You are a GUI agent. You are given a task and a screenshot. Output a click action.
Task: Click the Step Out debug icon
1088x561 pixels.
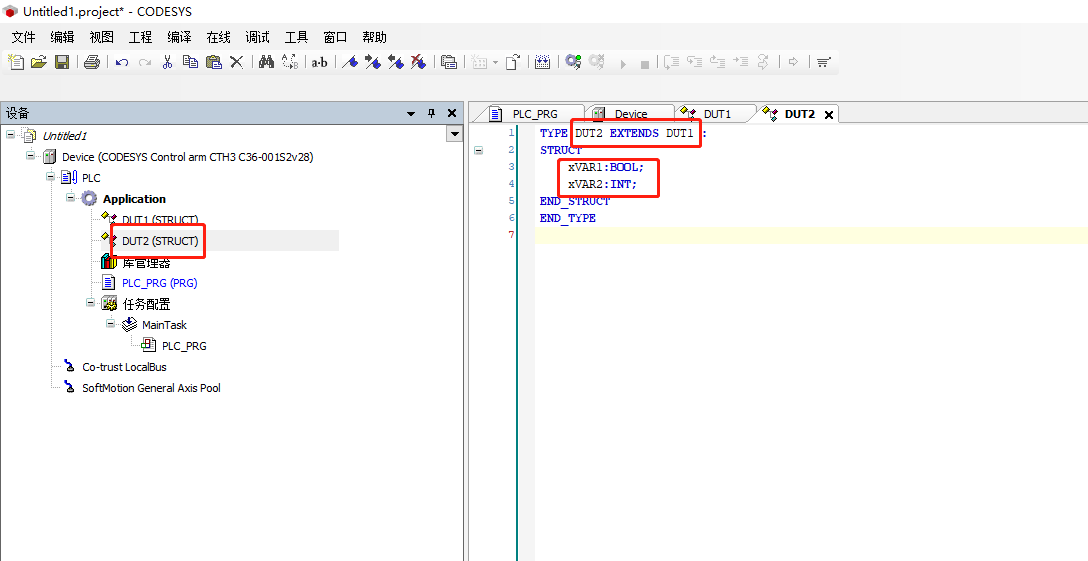[x=717, y=62]
